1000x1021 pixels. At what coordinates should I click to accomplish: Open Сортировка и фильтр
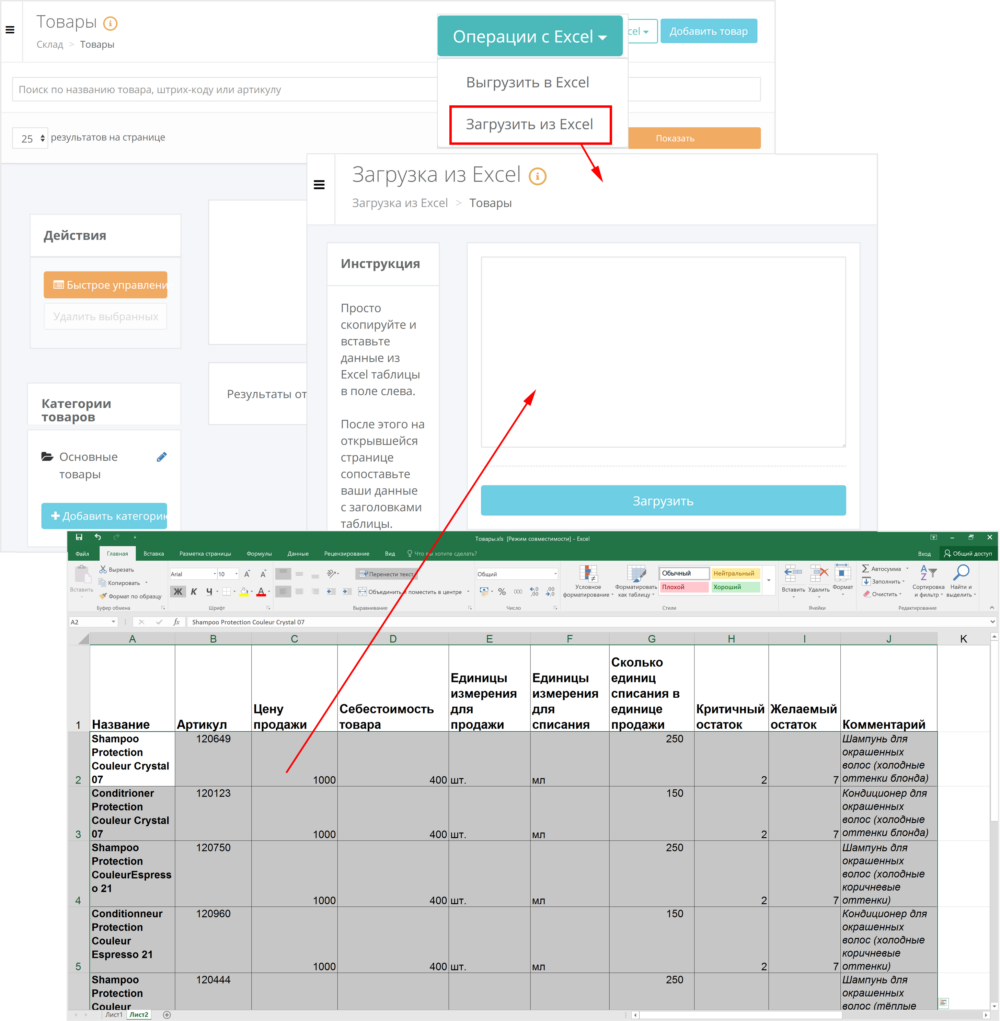pos(928,581)
